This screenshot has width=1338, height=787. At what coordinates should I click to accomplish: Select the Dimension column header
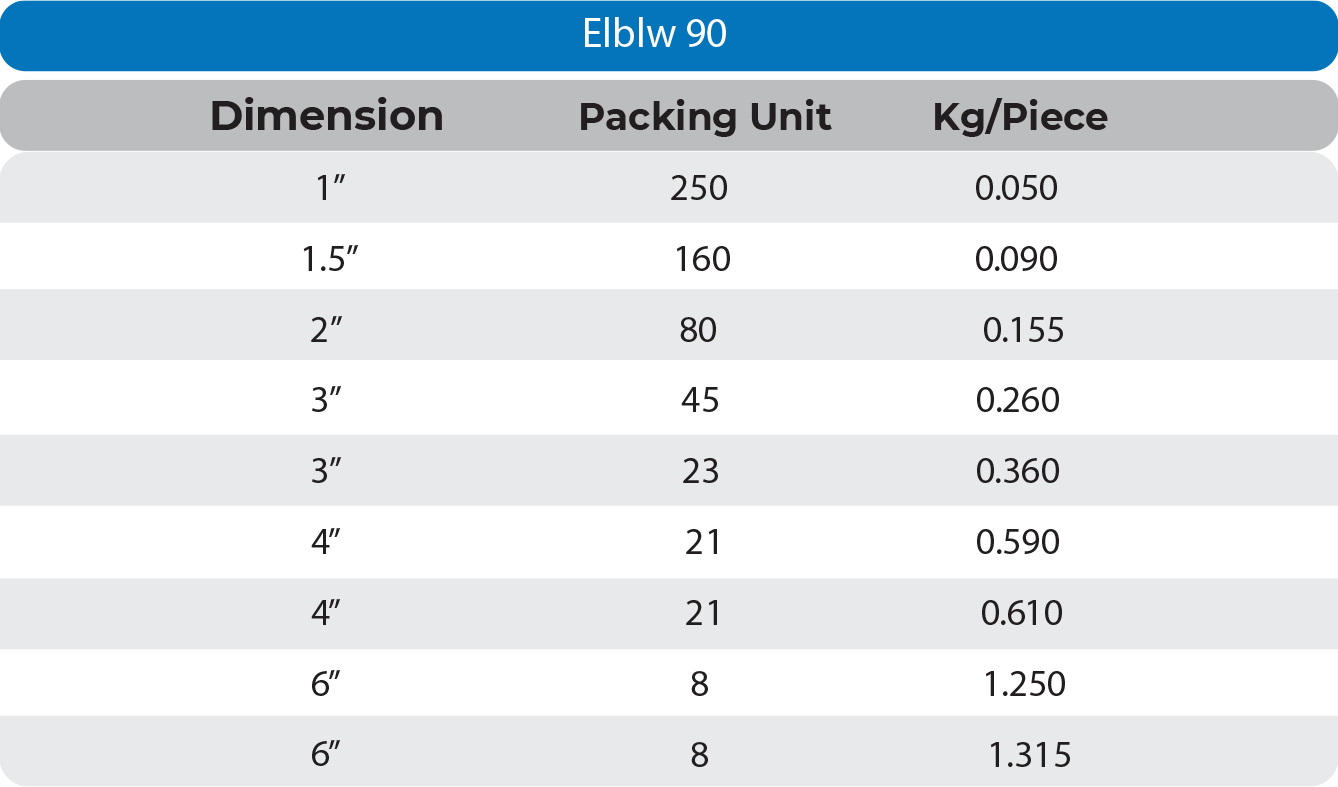tap(327, 116)
